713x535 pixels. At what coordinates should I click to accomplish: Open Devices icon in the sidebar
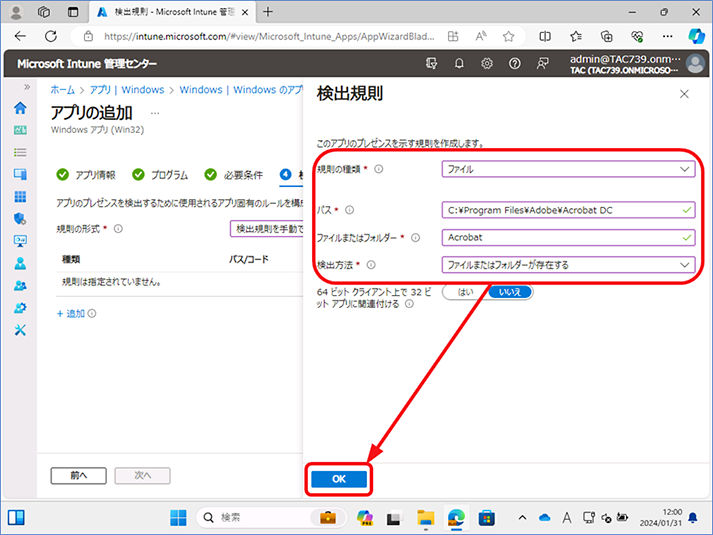(20, 174)
